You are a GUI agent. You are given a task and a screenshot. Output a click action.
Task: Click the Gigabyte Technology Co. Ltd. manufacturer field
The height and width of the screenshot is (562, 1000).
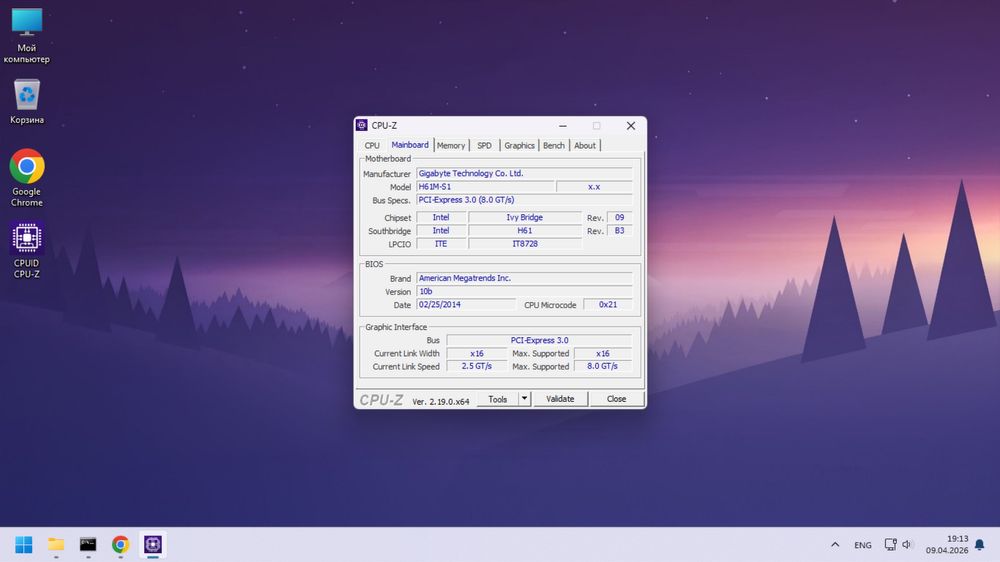pyautogui.click(x=524, y=174)
